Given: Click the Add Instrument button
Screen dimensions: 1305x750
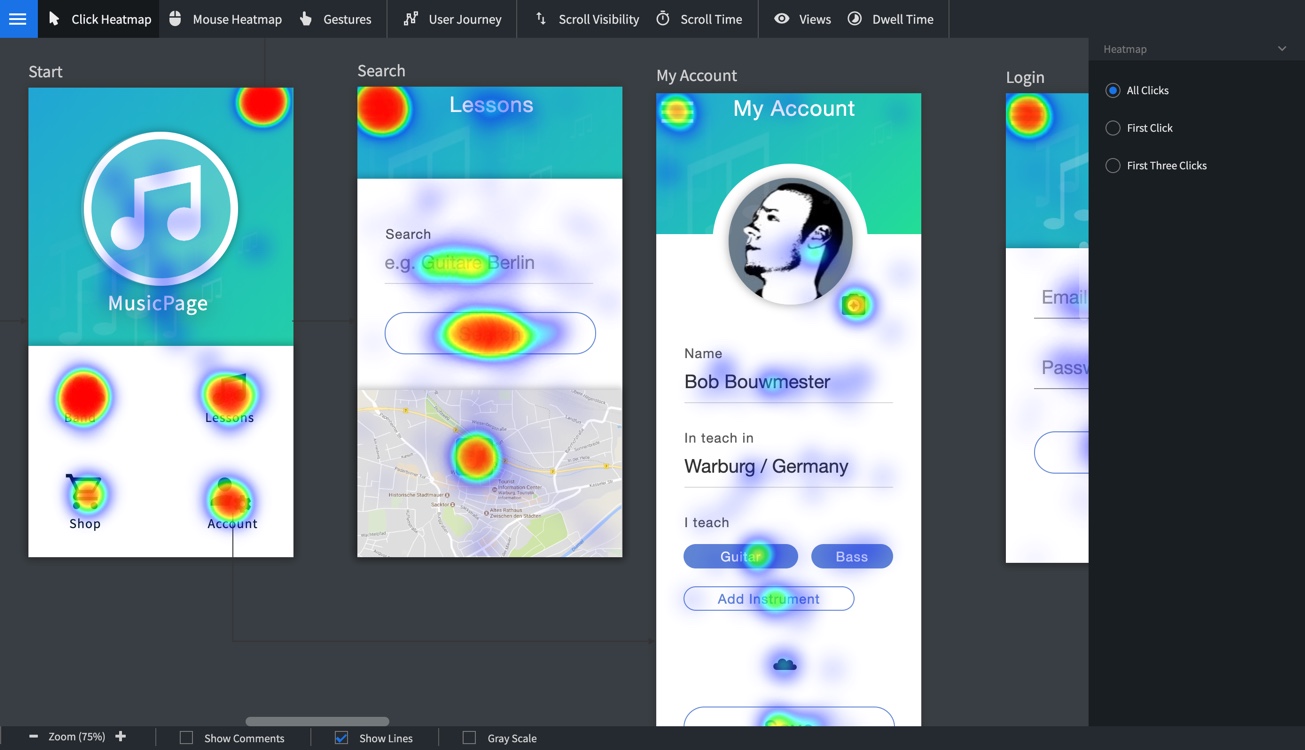Looking at the screenshot, I should tap(768, 599).
